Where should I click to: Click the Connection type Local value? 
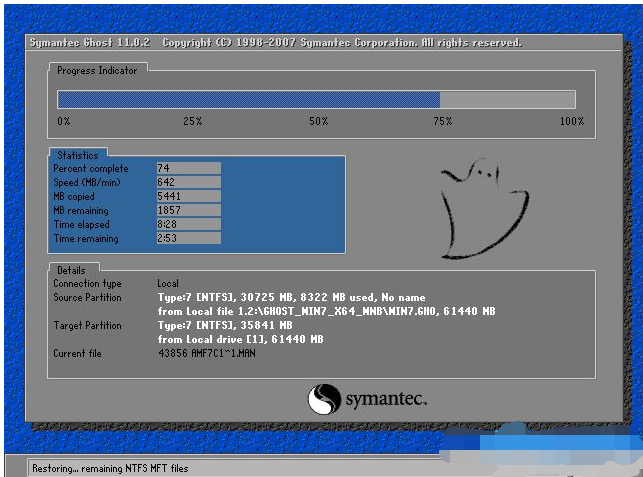coord(168,284)
